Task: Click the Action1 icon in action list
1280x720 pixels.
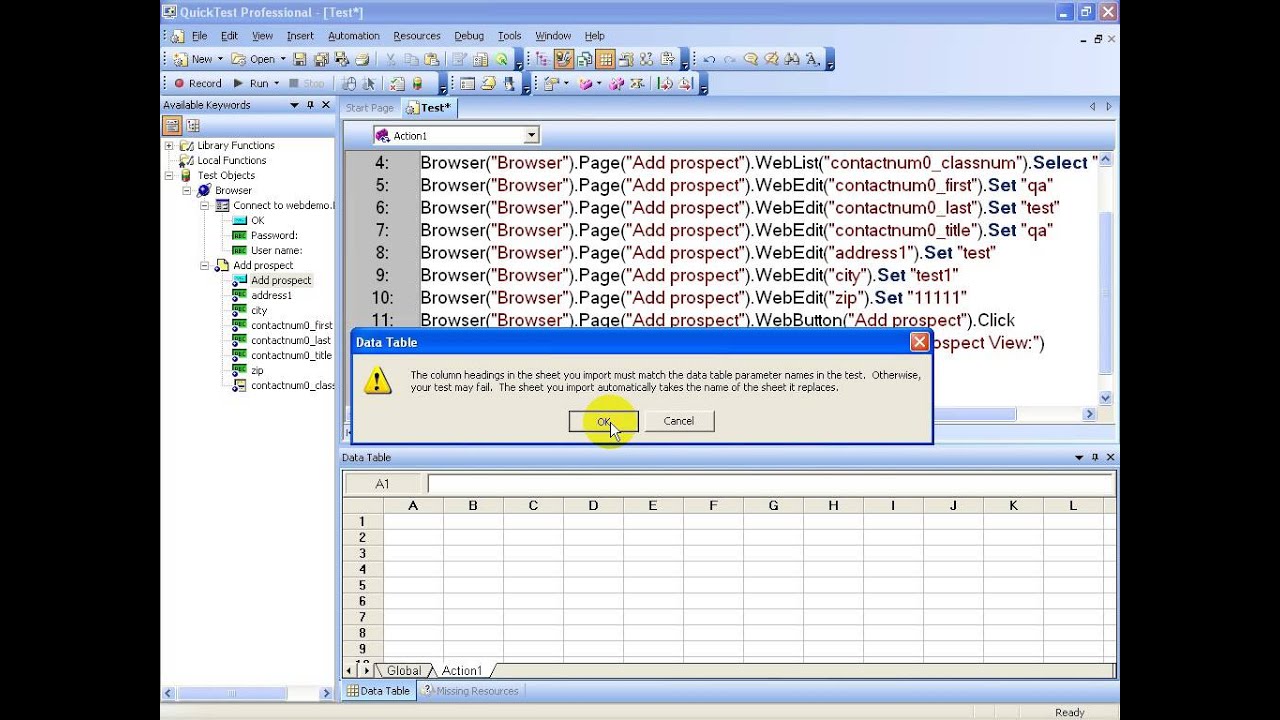Action: (382, 135)
